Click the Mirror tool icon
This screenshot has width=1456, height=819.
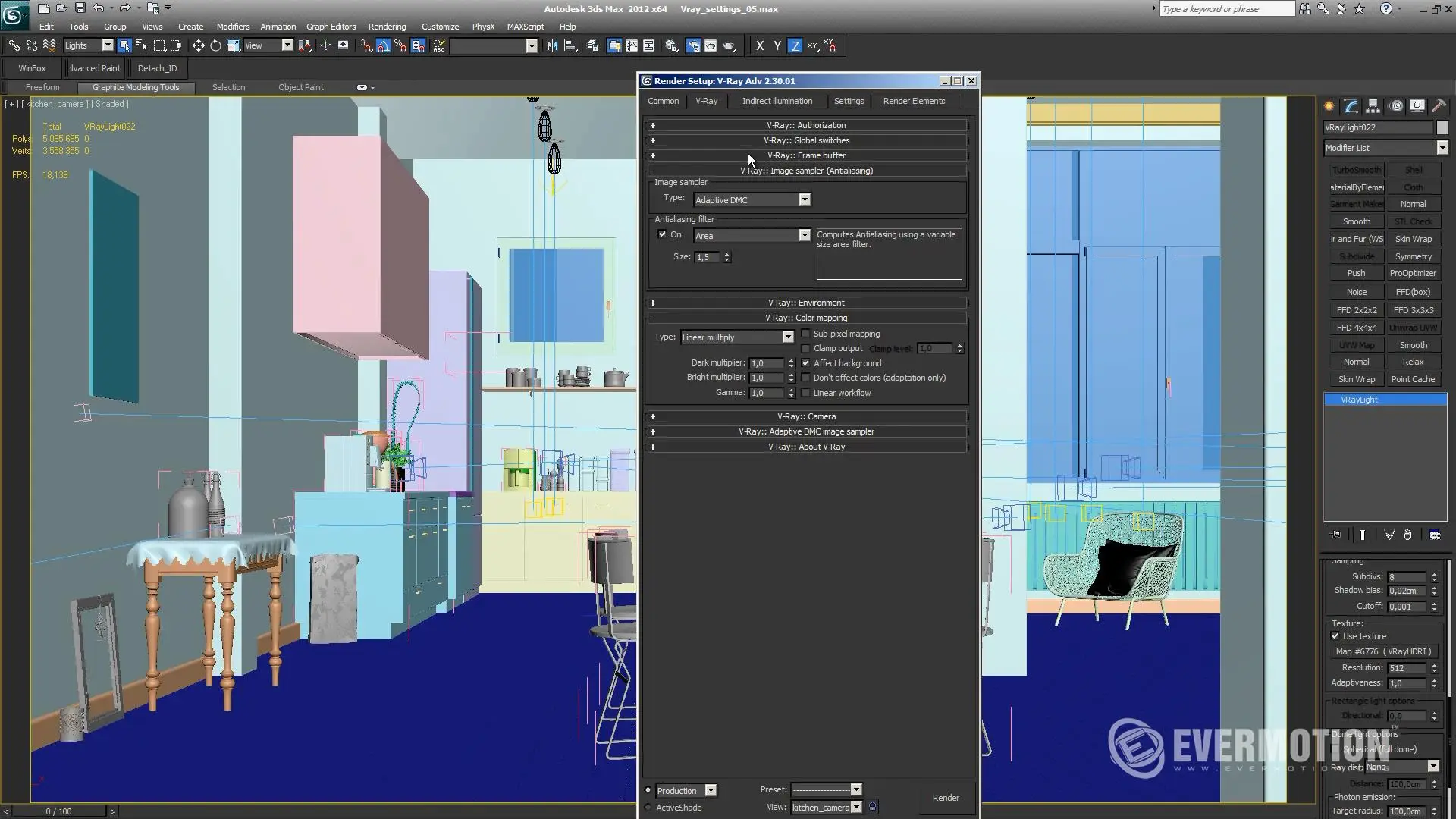552,45
